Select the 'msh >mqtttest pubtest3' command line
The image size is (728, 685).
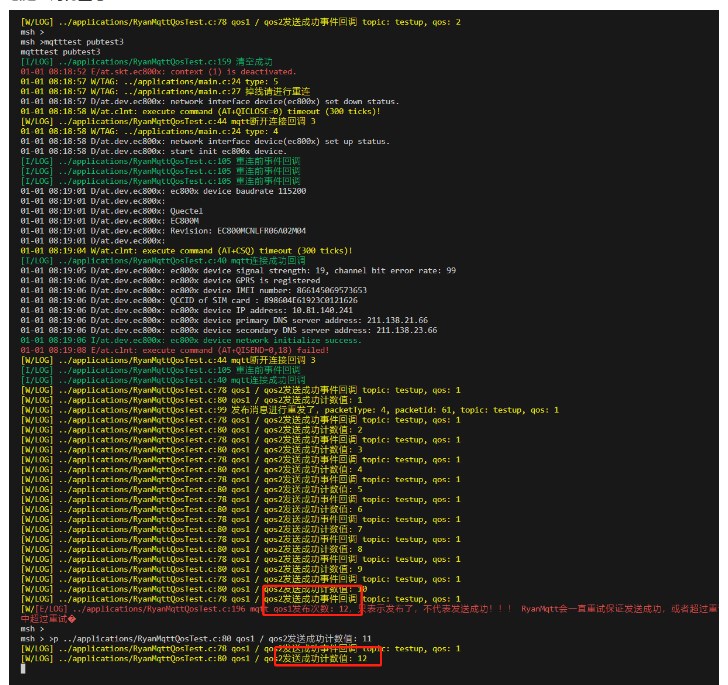click(72, 42)
